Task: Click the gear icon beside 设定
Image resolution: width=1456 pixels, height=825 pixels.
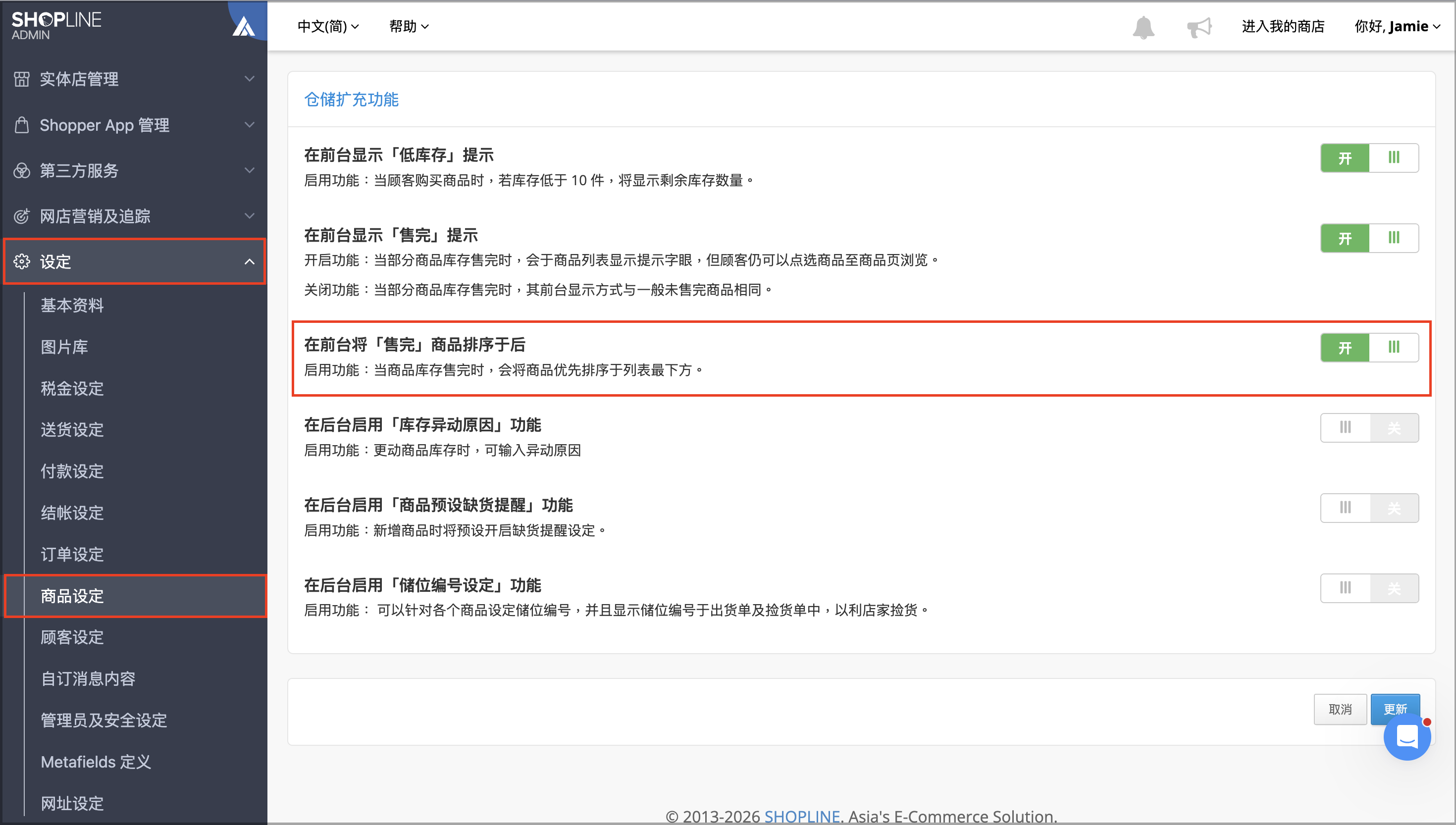Action: point(21,261)
